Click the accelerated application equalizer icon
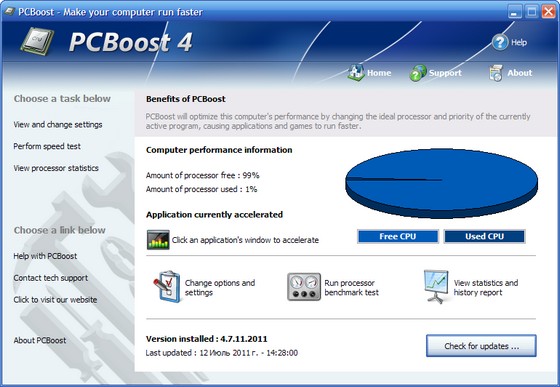 click(x=158, y=240)
